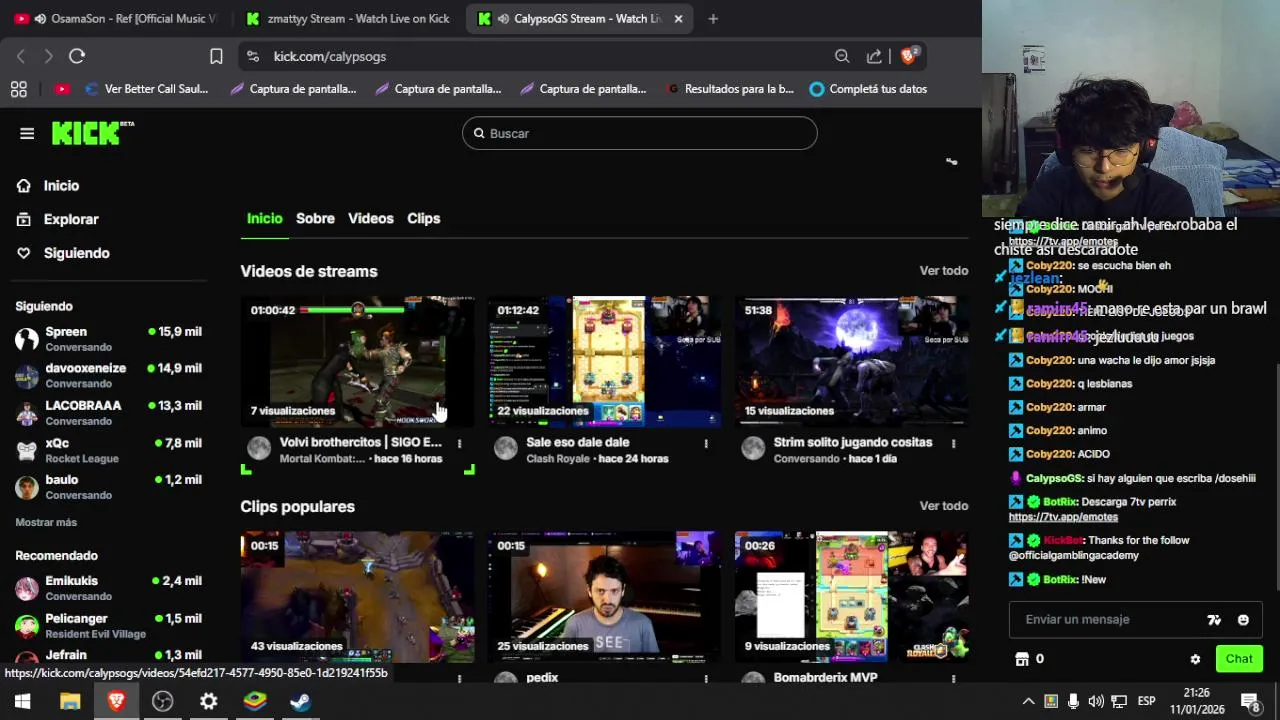The height and width of the screenshot is (720, 1280).
Task: Toggle the taskbar microphone icon
Action: (1073, 701)
